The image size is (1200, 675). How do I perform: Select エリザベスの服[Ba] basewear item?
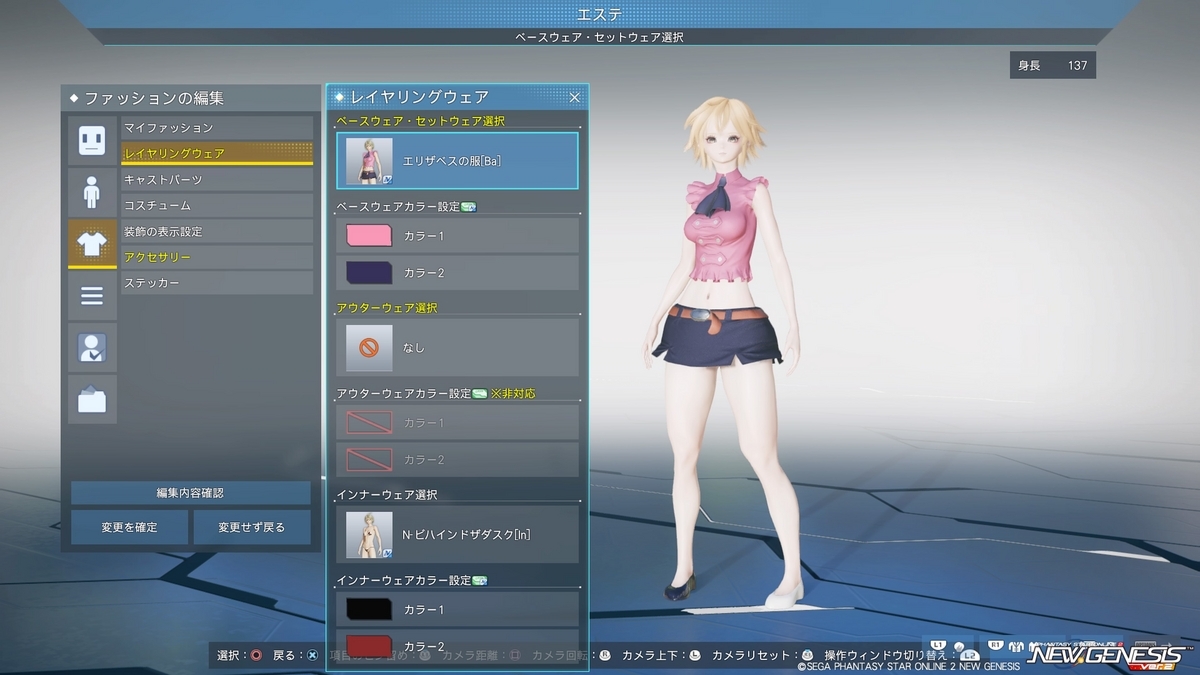point(457,160)
